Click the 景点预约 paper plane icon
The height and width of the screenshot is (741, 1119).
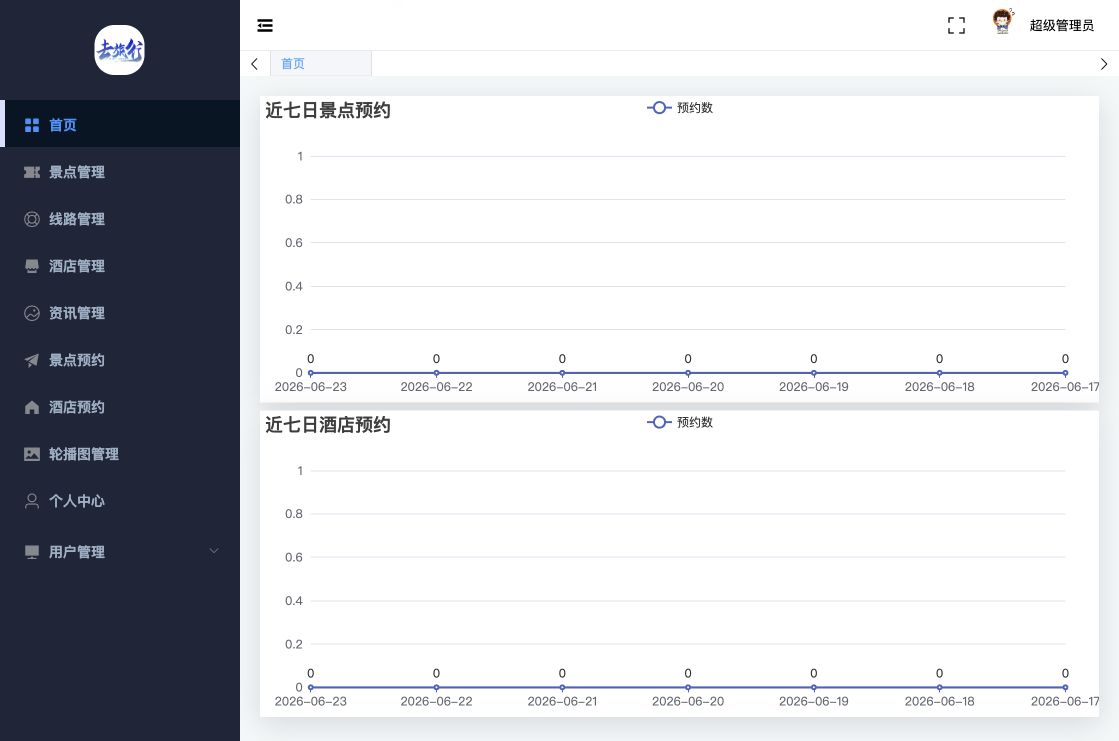pyautogui.click(x=32, y=360)
